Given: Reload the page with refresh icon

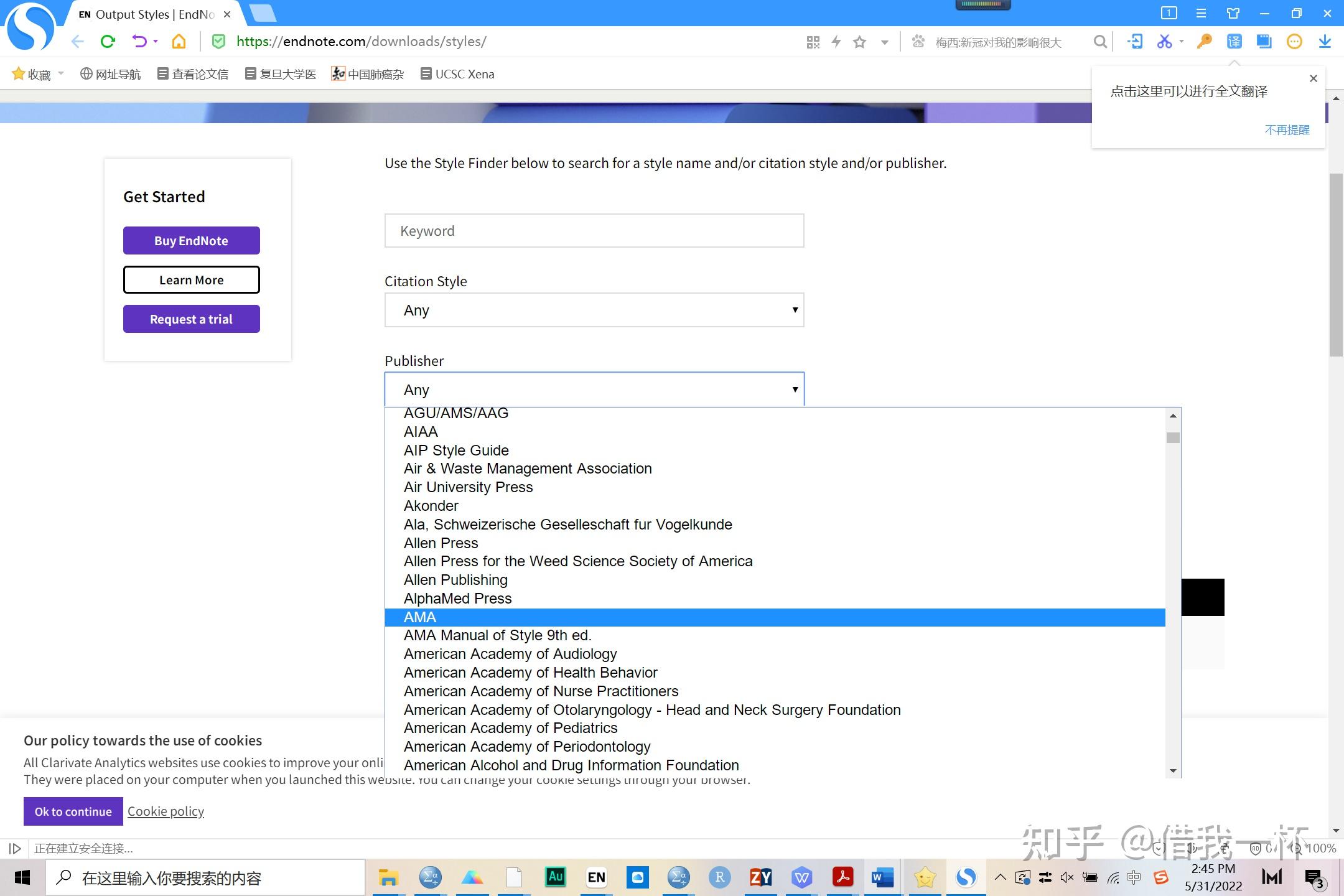Looking at the screenshot, I should tap(108, 42).
